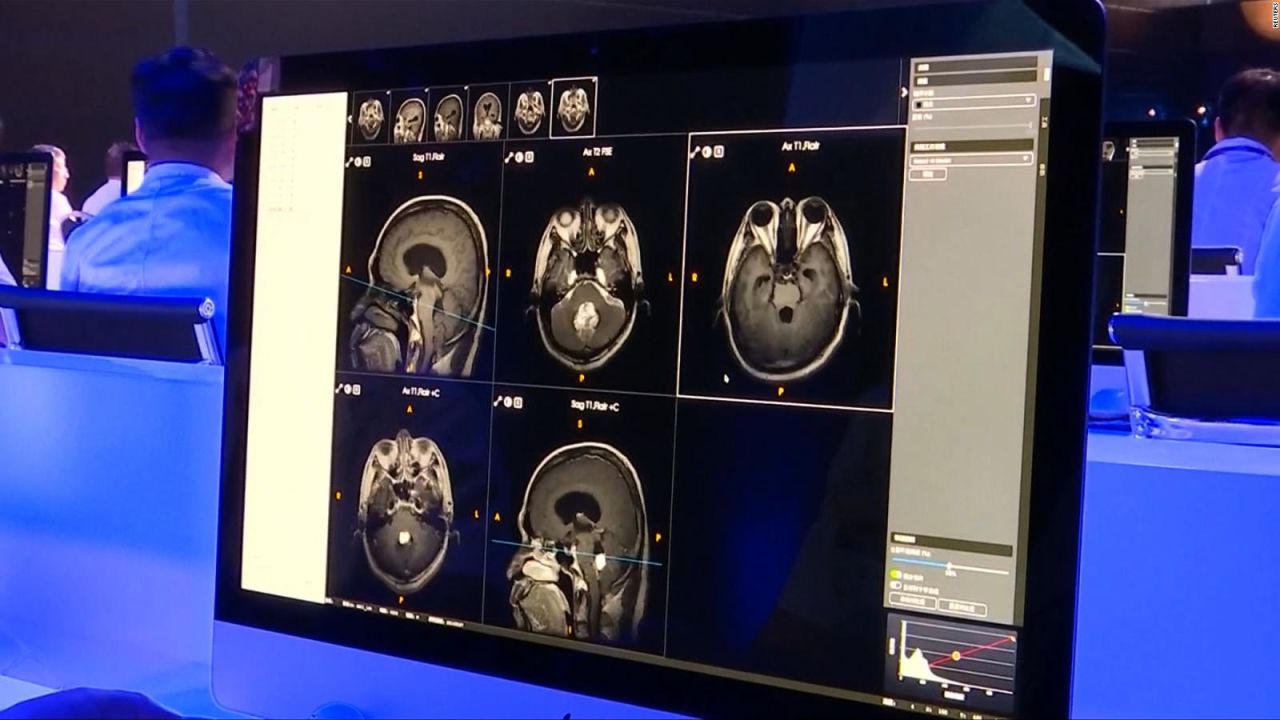Click the round icon in Ax T2 FSE viewport
The height and width of the screenshot is (720, 1280).
pyautogui.click(x=519, y=157)
